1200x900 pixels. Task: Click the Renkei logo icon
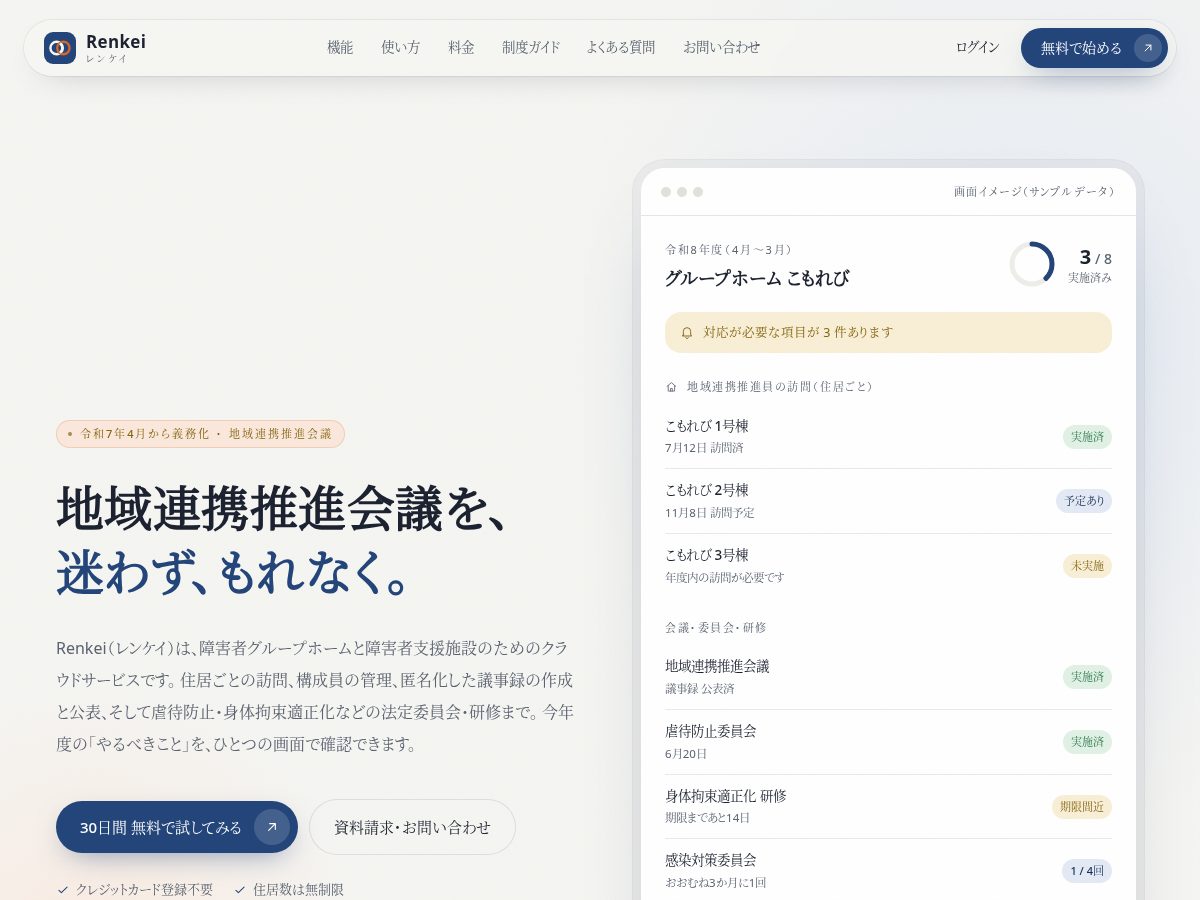60,48
